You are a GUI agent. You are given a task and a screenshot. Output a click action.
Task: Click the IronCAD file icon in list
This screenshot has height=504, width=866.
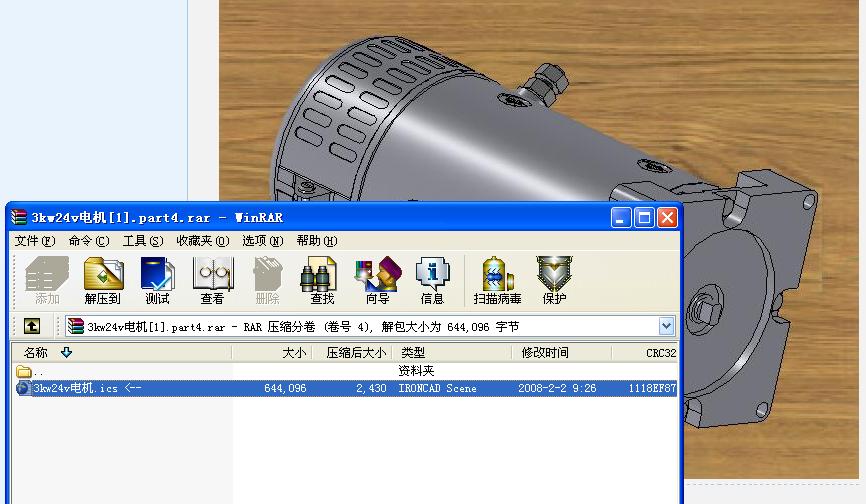(23, 388)
